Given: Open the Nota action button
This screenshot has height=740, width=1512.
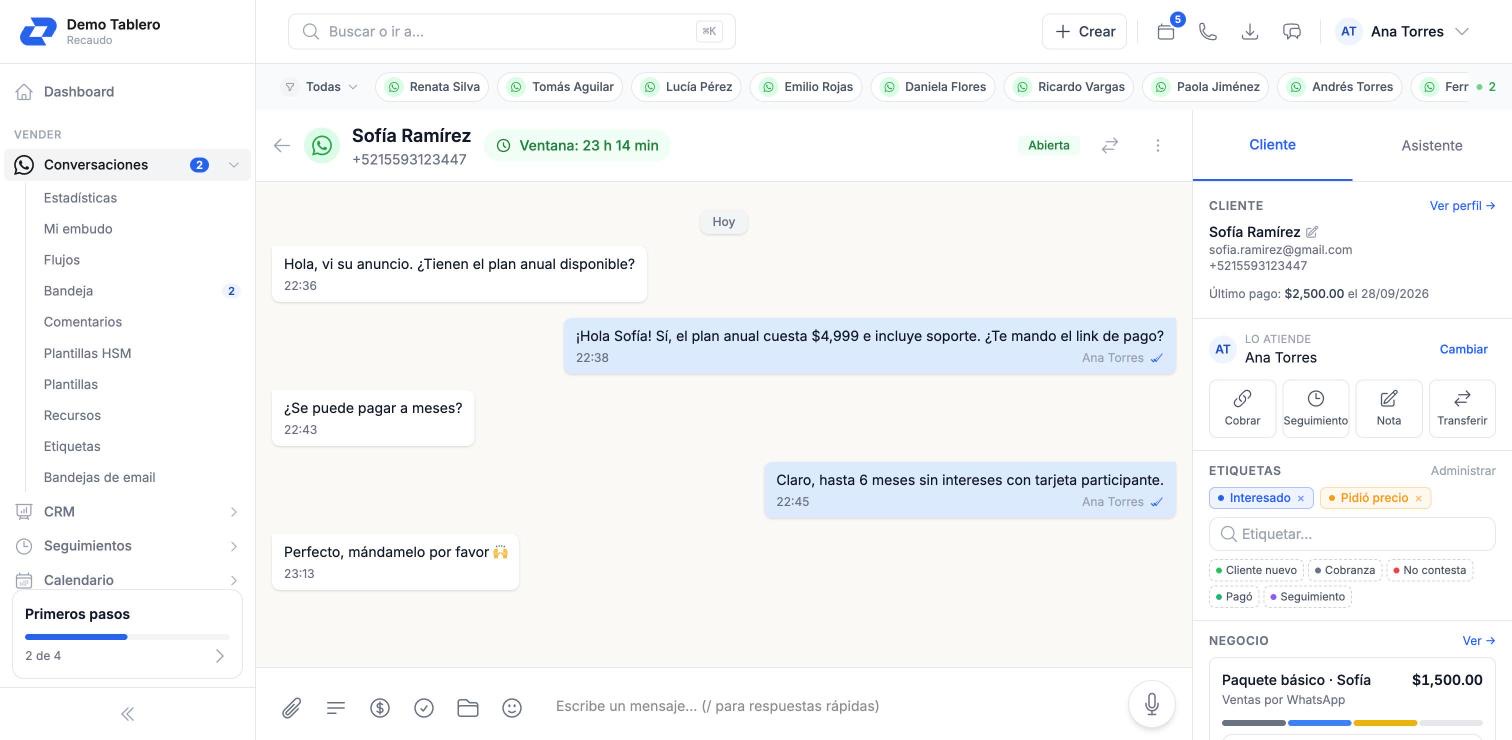Looking at the screenshot, I should pyautogui.click(x=1389, y=408).
